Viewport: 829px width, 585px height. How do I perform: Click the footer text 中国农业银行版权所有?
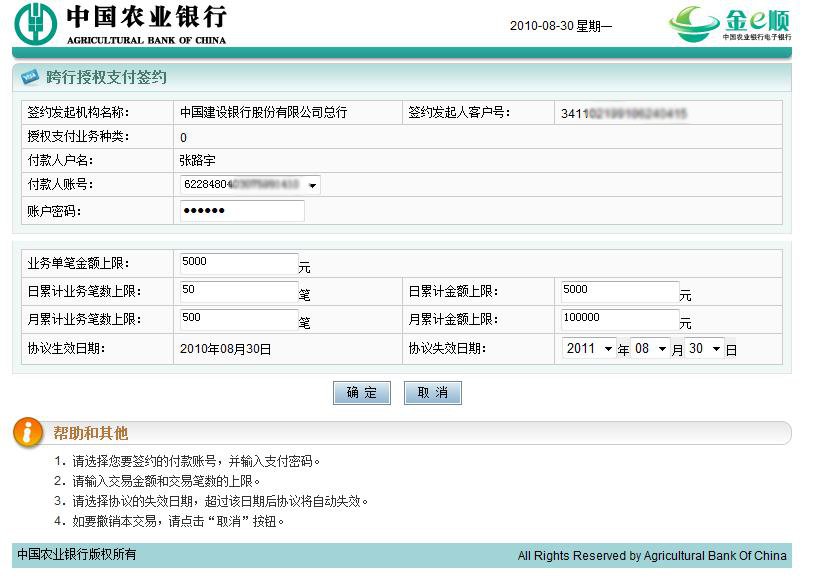(x=77, y=554)
